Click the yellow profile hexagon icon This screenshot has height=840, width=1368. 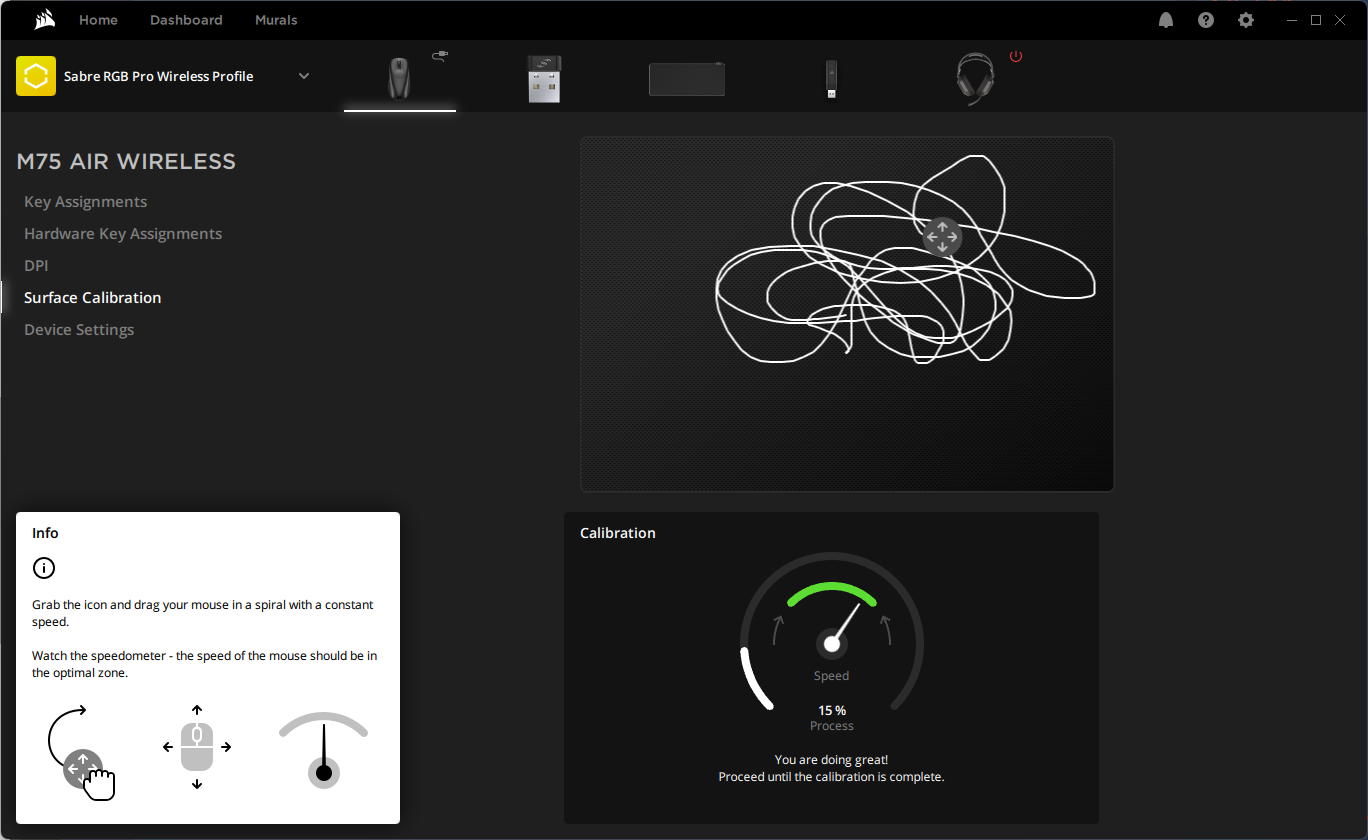pos(36,76)
